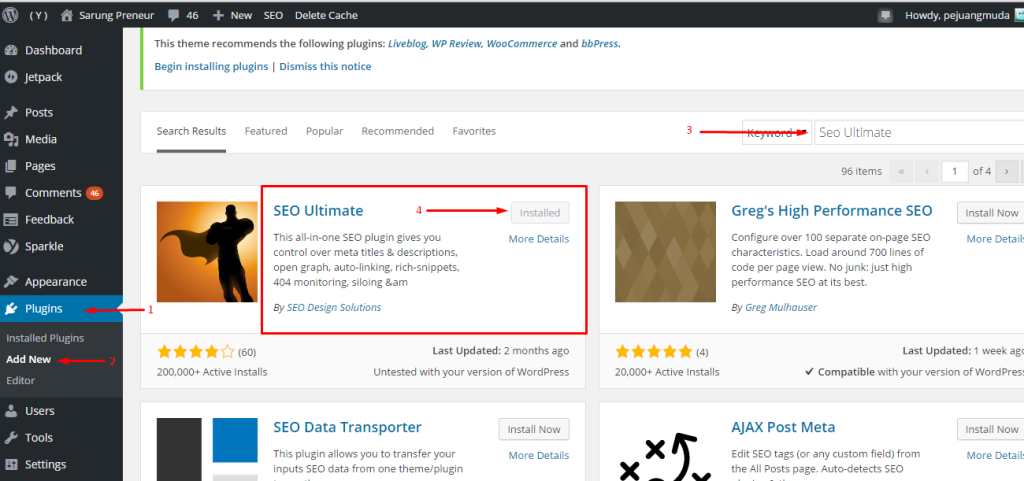Screen dimensions: 1024x481
Task: Open the SEO admin bar menu
Action: tap(273, 16)
